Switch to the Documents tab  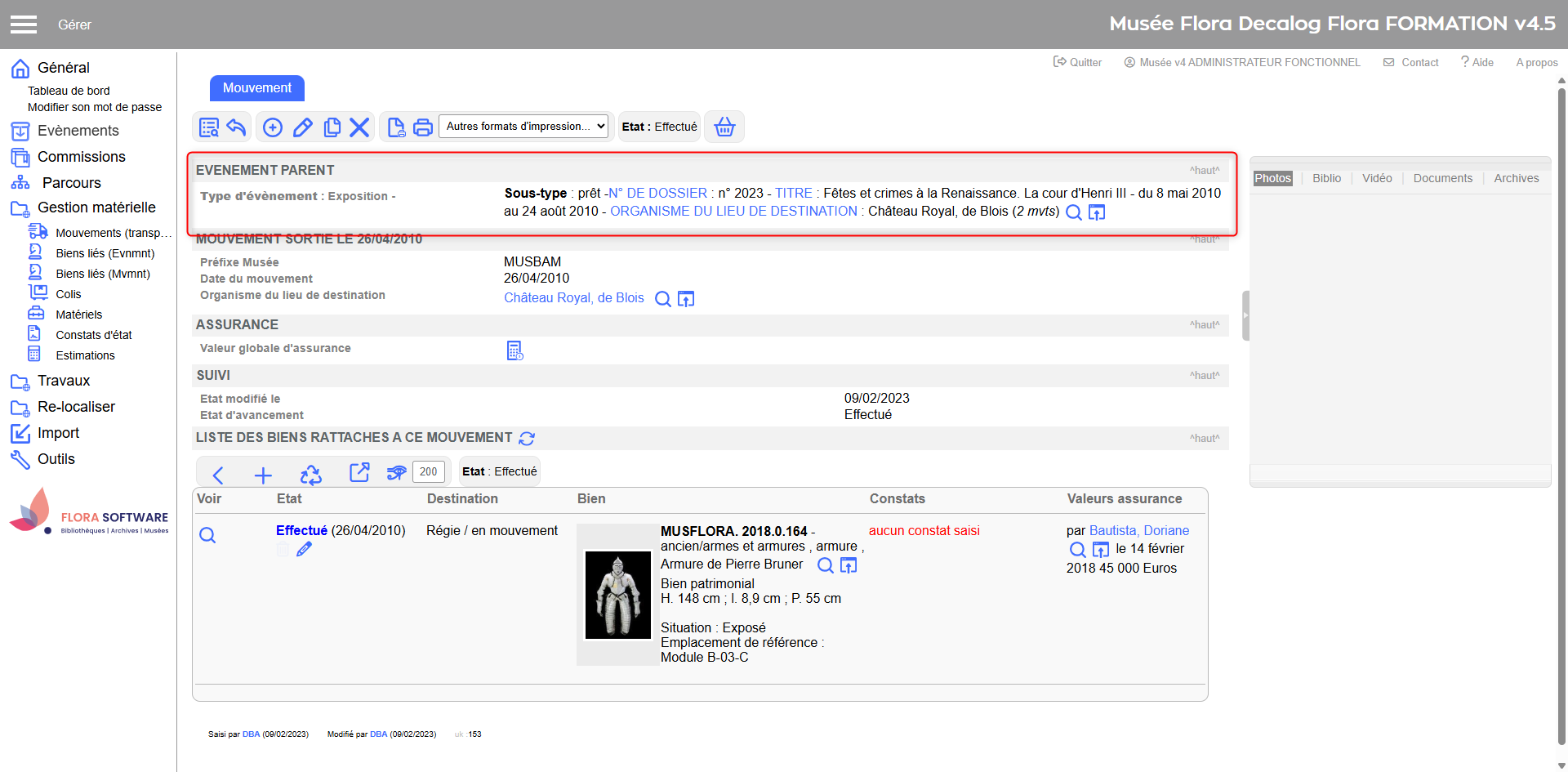pos(1442,178)
